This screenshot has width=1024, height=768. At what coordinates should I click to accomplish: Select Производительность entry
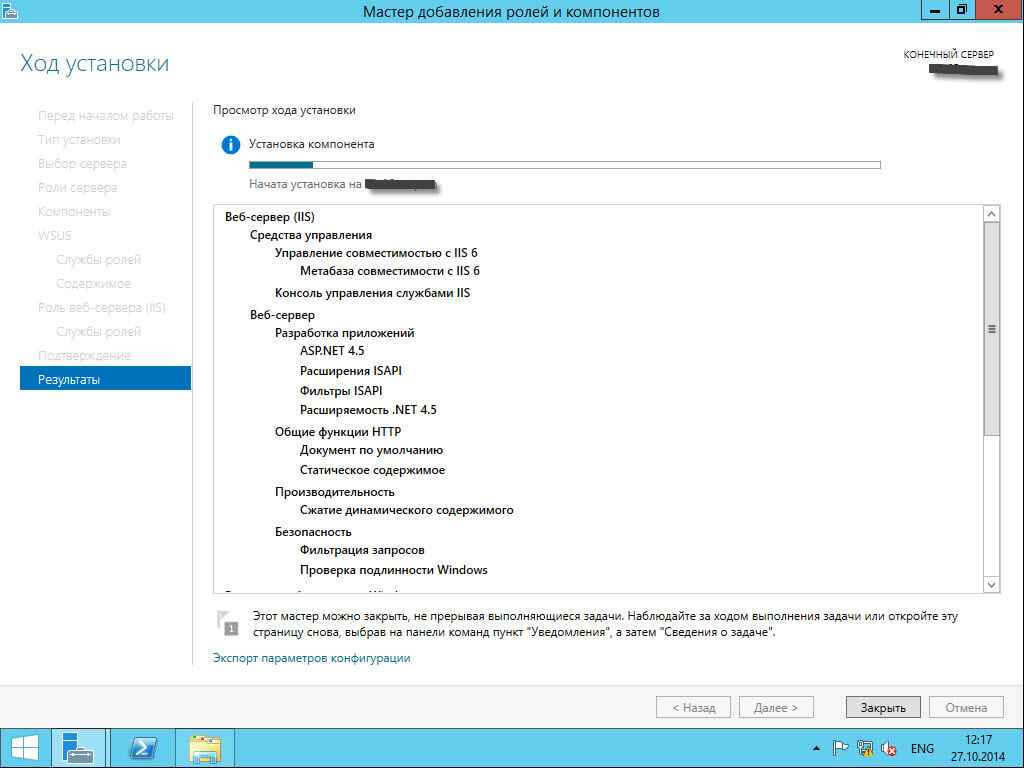(x=334, y=492)
